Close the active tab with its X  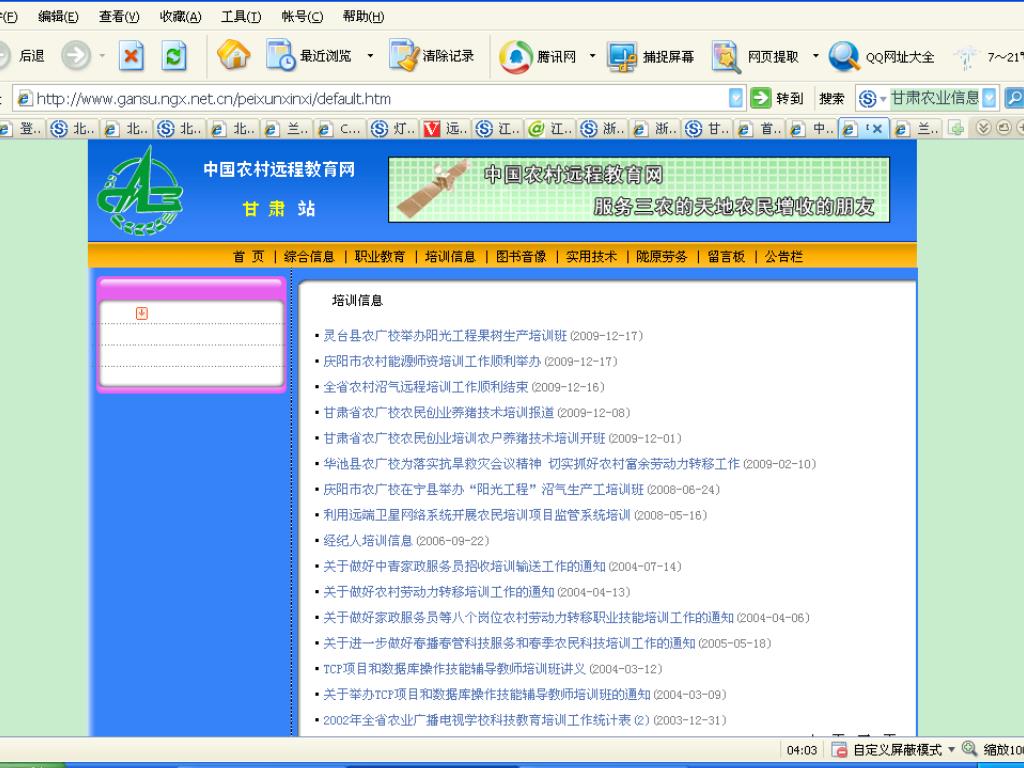876,129
